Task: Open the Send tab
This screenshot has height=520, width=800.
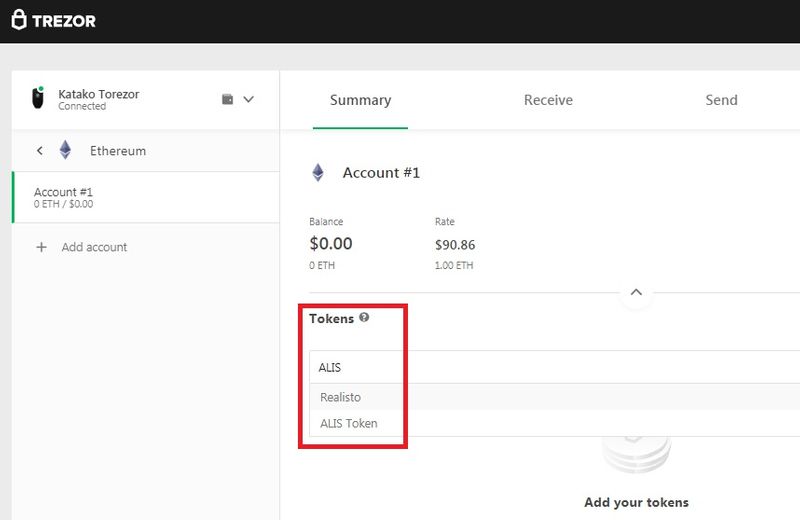Action: pyautogui.click(x=721, y=100)
